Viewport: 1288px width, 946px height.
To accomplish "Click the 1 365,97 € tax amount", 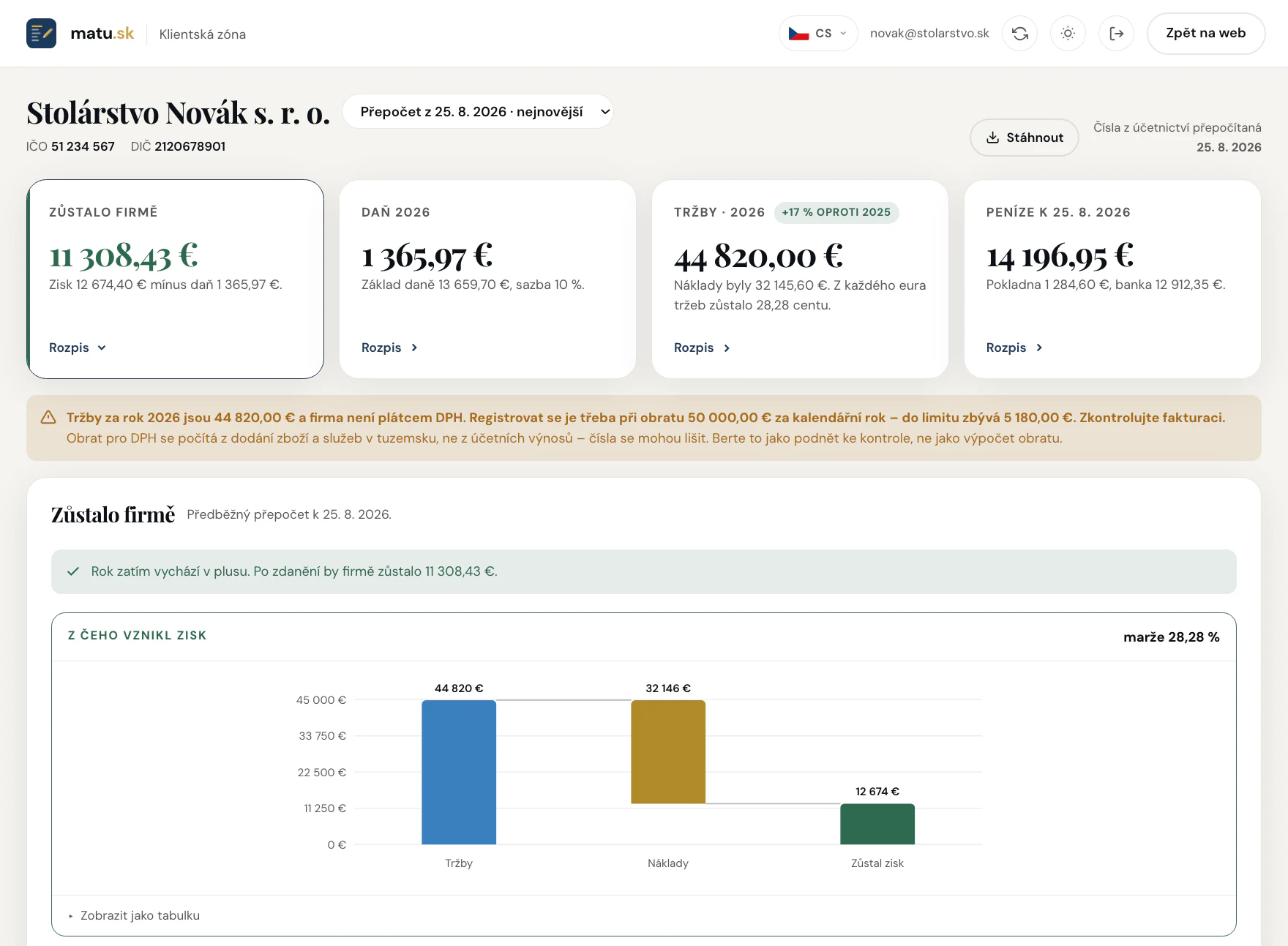I will [427, 256].
